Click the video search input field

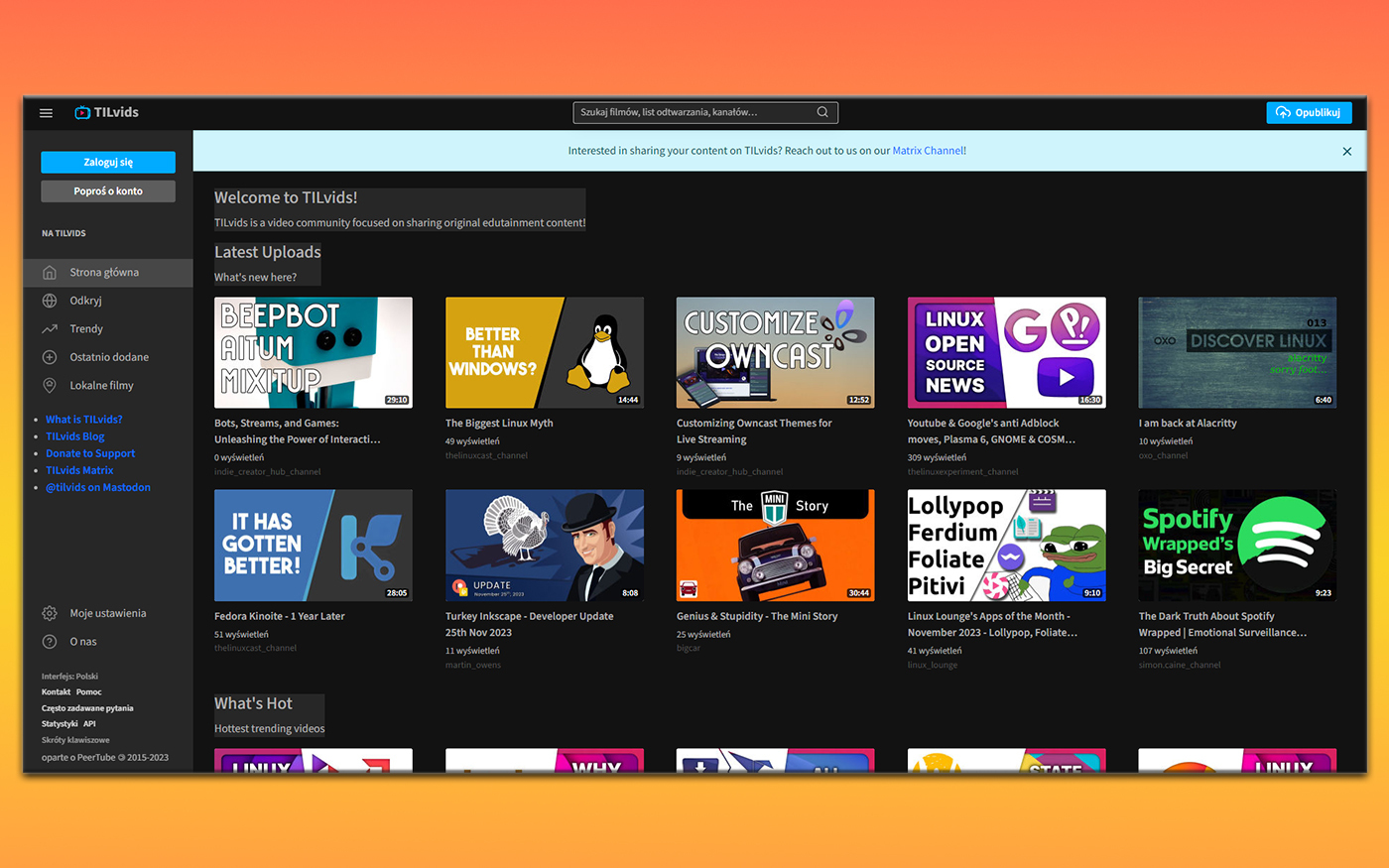(694, 112)
